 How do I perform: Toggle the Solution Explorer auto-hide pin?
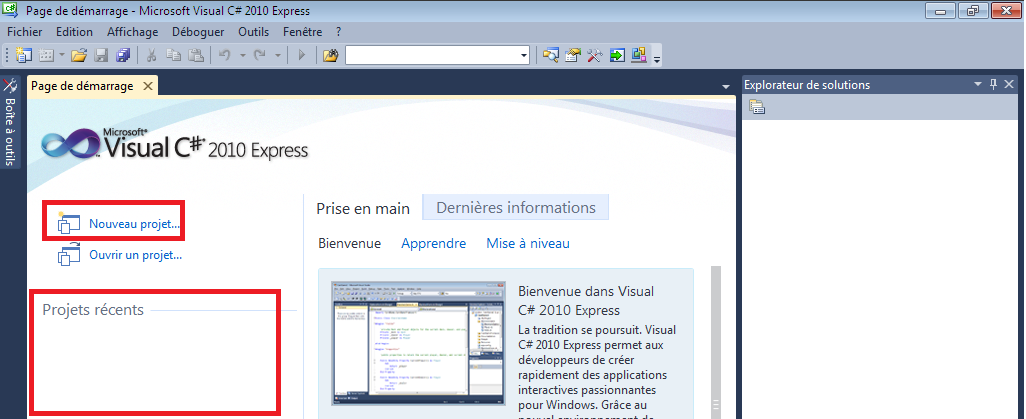[993, 84]
